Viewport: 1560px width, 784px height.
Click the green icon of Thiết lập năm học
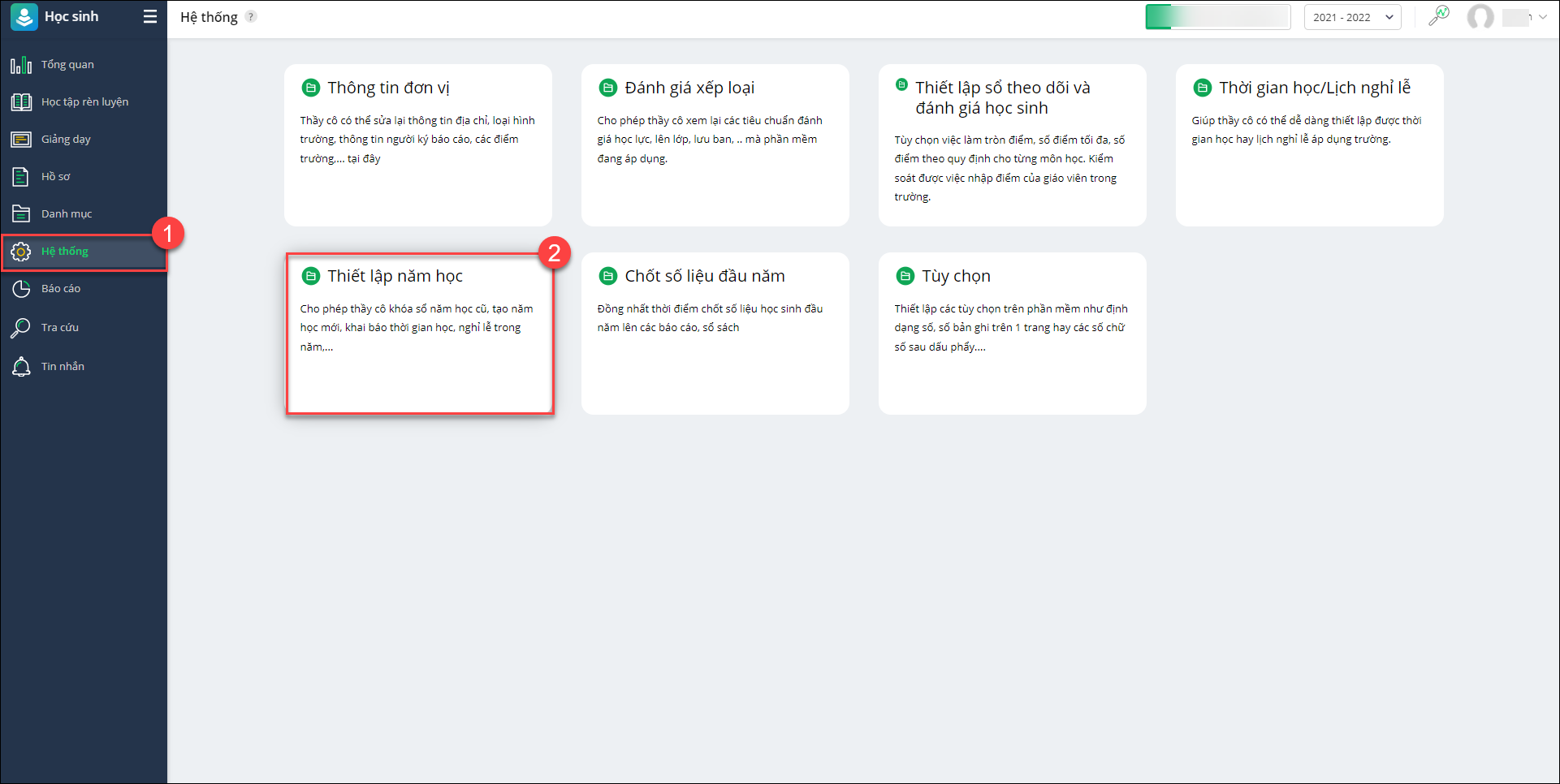[310, 276]
